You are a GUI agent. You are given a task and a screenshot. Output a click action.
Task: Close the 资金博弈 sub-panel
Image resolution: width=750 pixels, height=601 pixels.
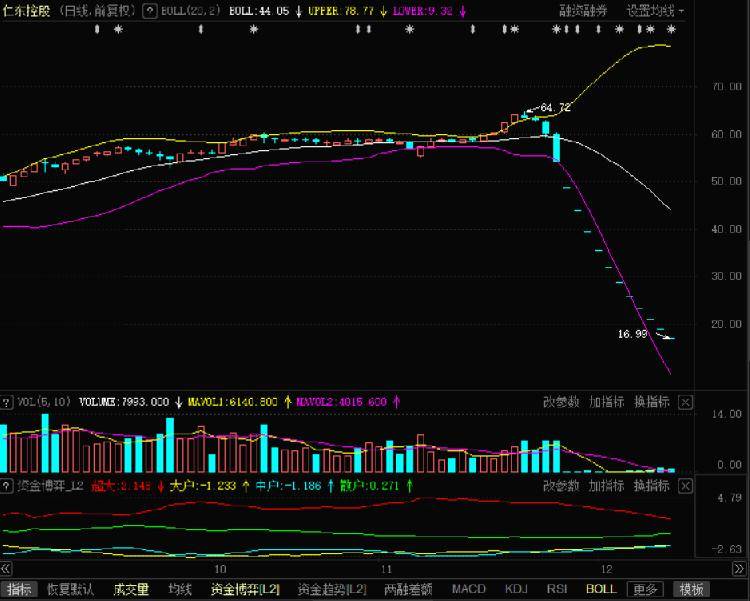click(x=685, y=486)
